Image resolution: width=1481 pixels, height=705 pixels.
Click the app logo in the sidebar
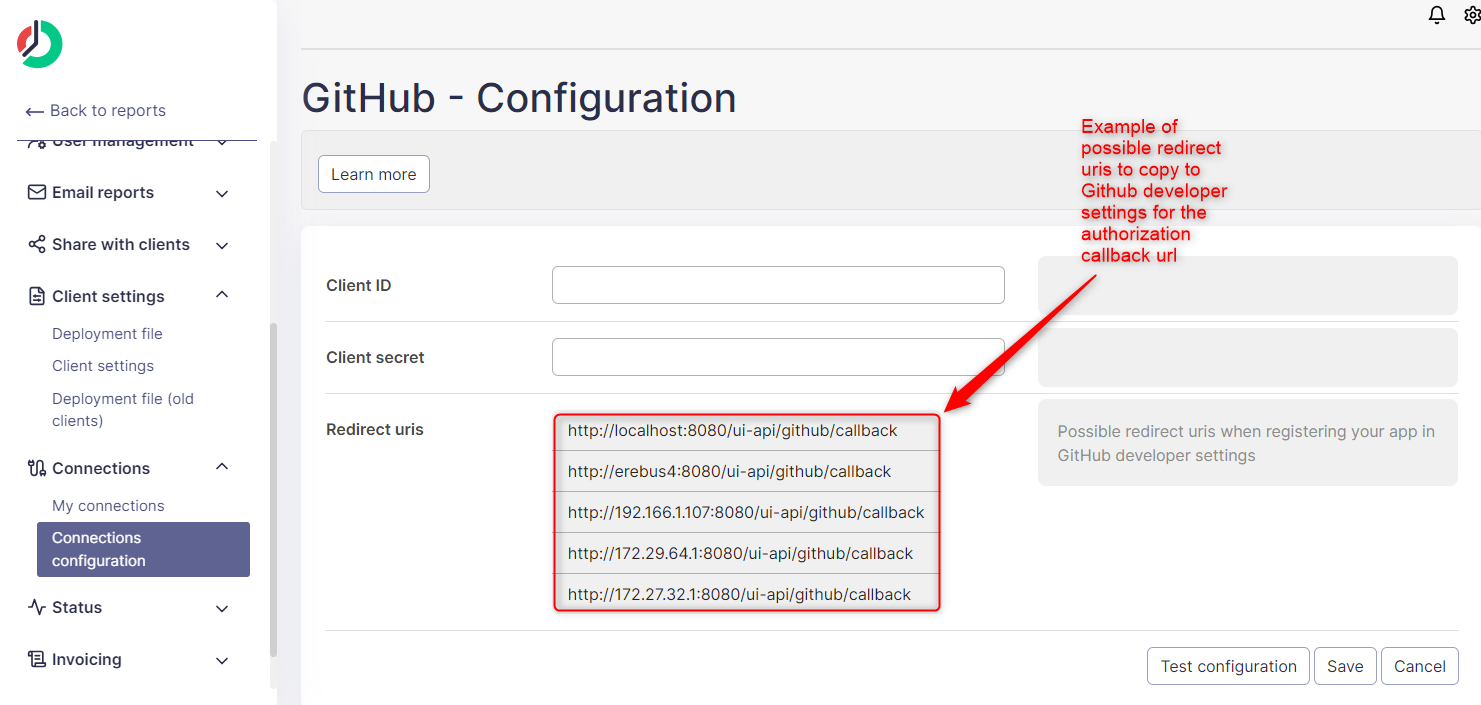[x=40, y=44]
